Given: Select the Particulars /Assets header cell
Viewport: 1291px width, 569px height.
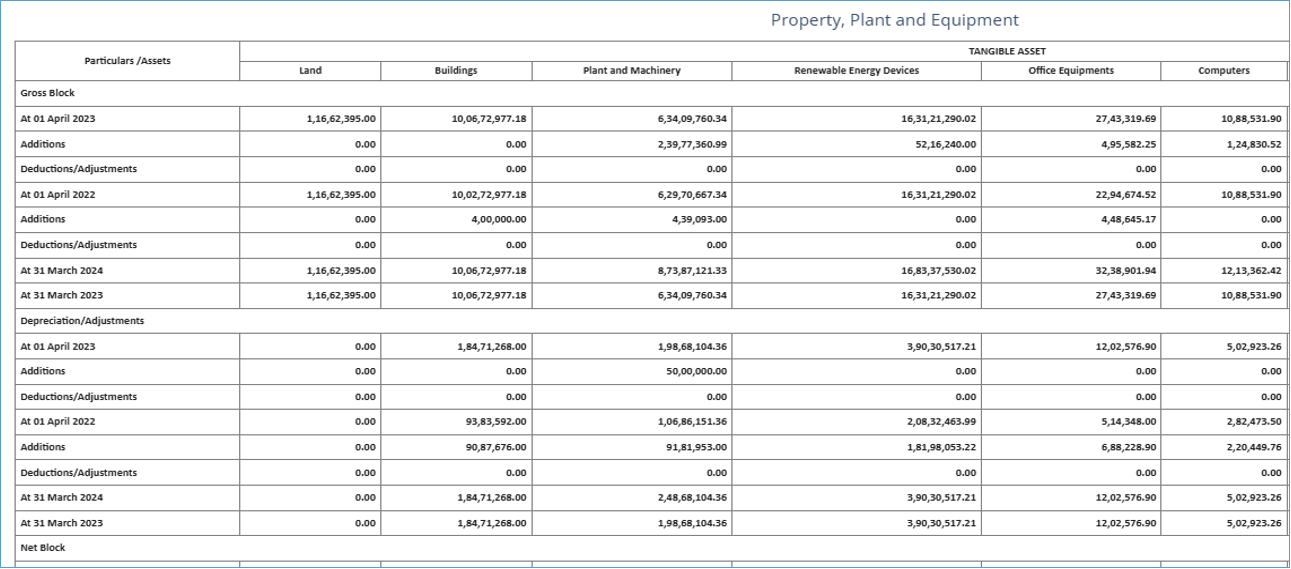Looking at the screenshot, I should [127, 61].
